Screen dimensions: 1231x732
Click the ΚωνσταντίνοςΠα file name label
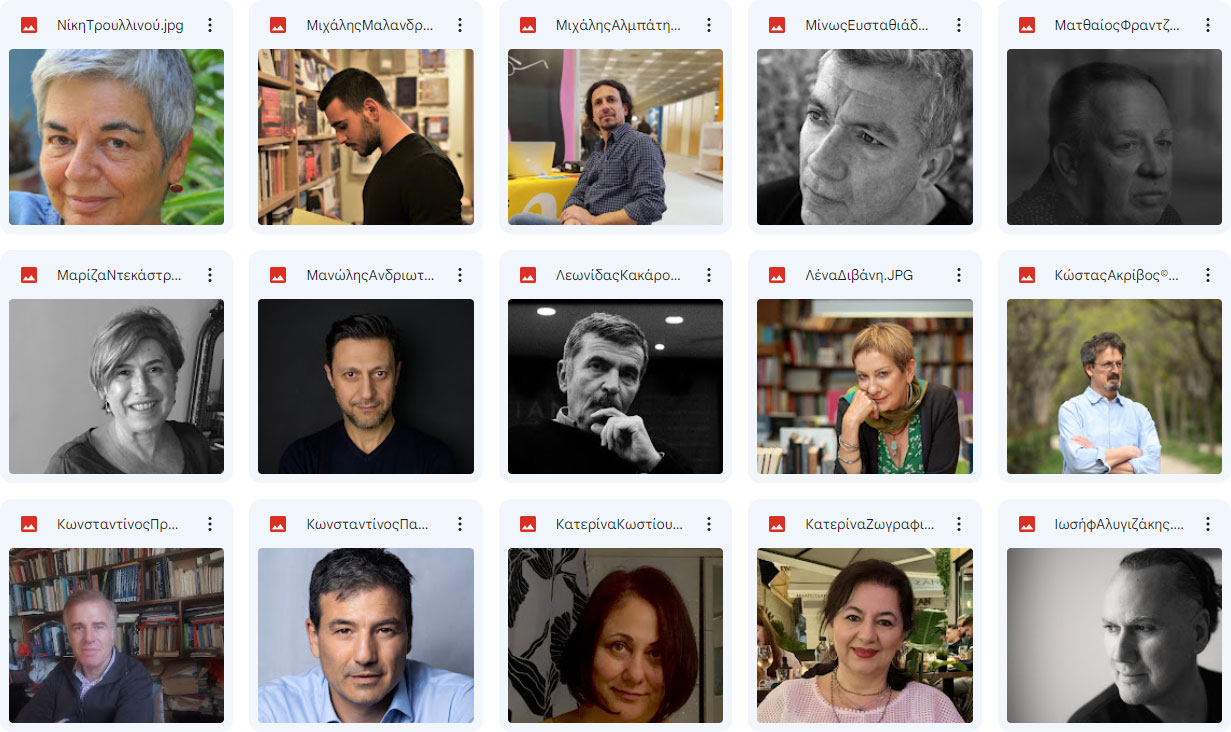click(x=368, y=524)
